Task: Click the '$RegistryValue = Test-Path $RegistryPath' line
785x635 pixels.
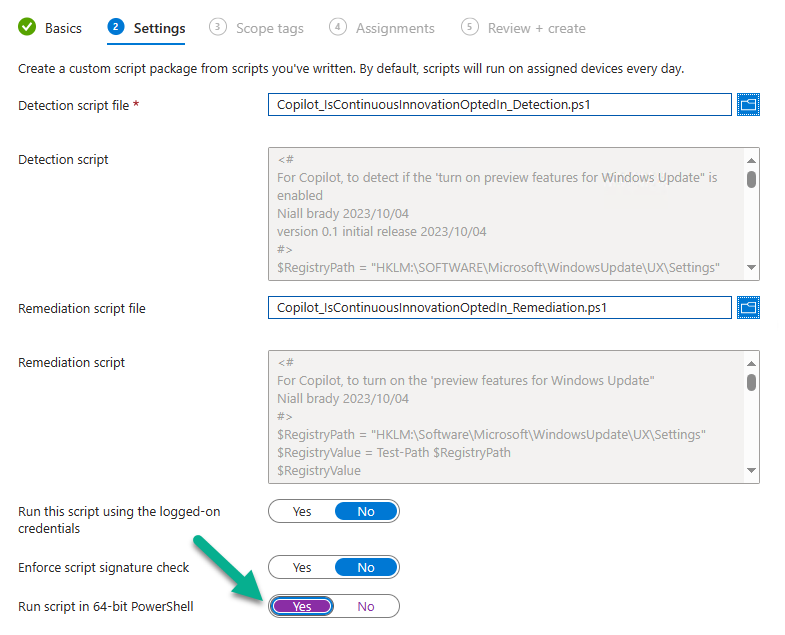Action: (x=394, y=452)
